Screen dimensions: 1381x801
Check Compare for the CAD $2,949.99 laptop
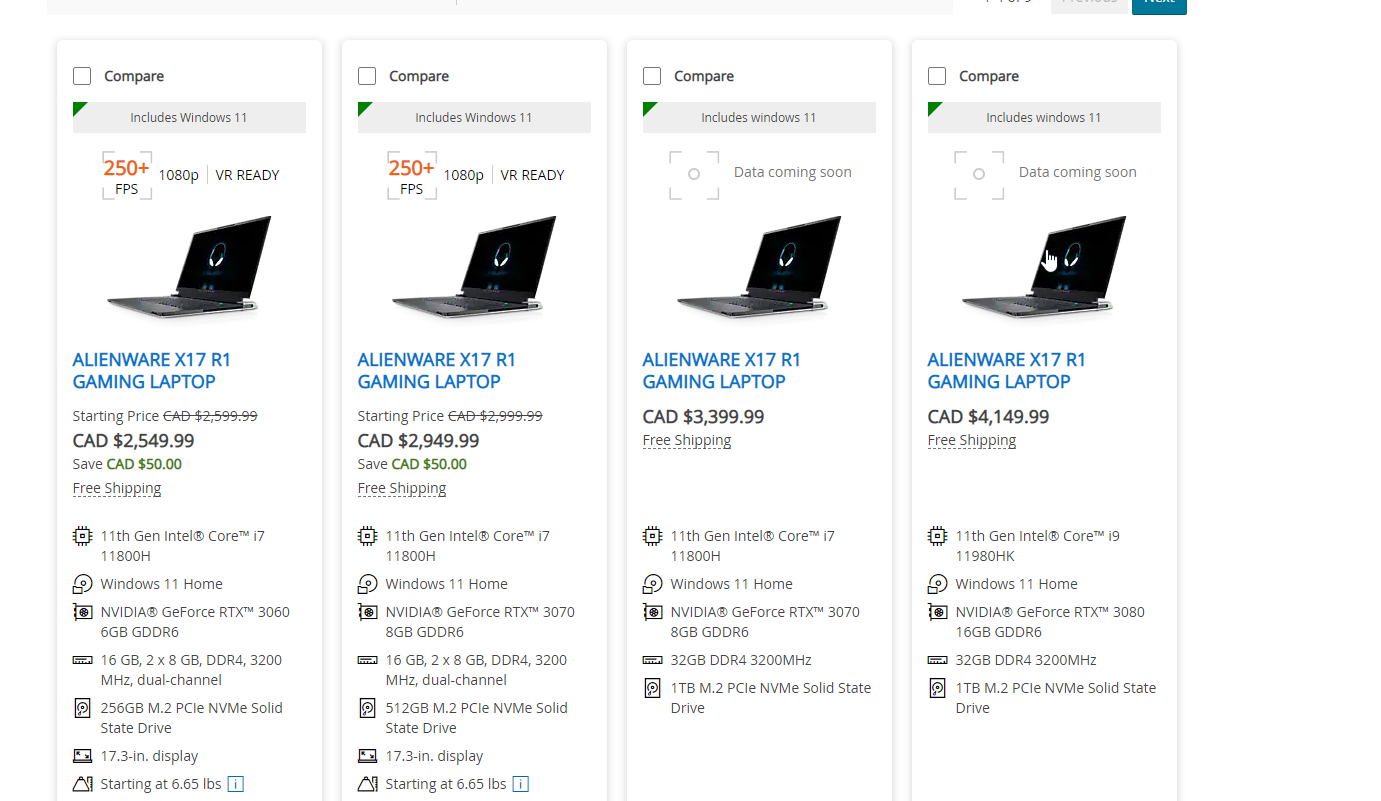click(367, 76)
